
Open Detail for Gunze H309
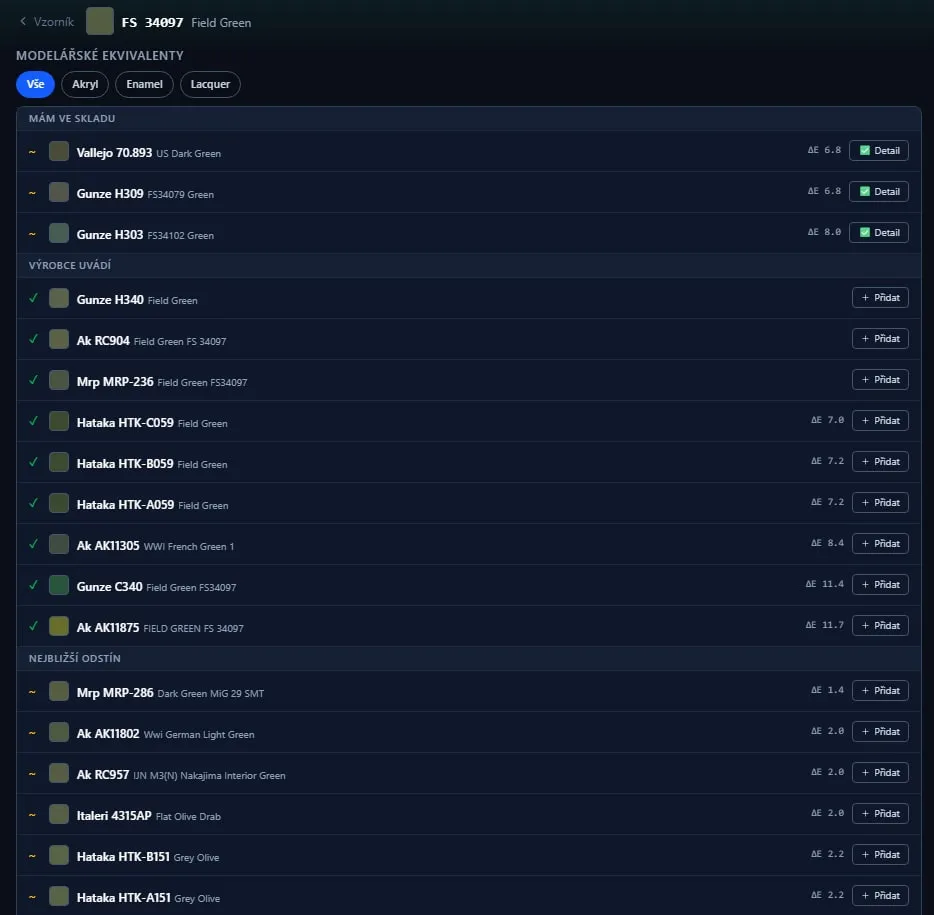[x=878, y=192]
